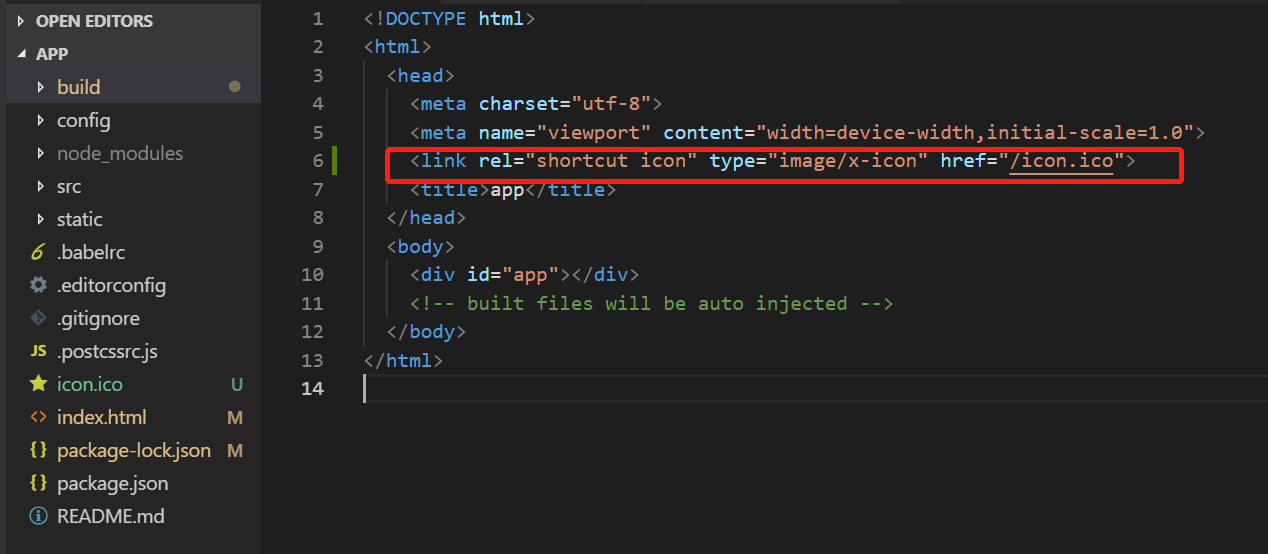The height and width of the screenshot is (554, 1268).
Task: Click the APP header label
Action: (52, 54)
